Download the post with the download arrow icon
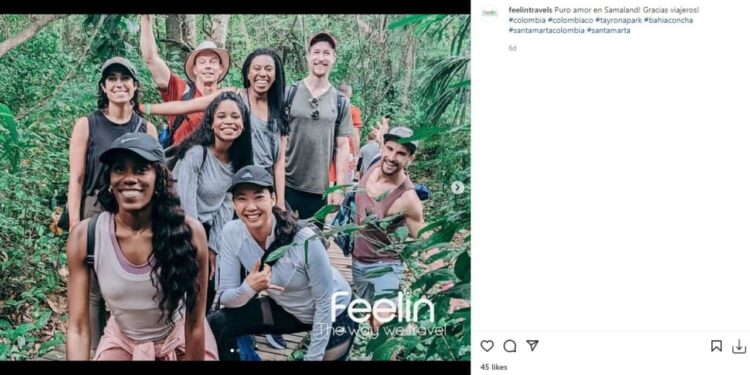This screenshot has width=750, height=375. point(739,346)
